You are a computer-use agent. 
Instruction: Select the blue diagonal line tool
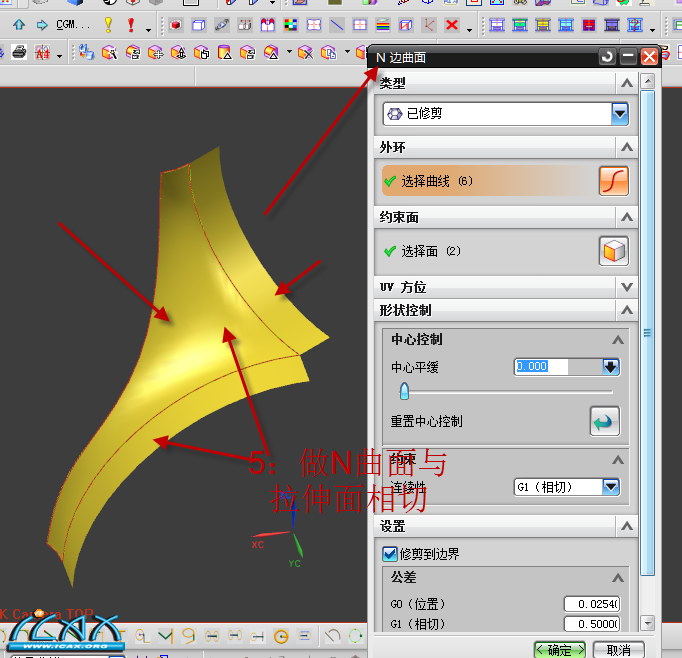337,25
